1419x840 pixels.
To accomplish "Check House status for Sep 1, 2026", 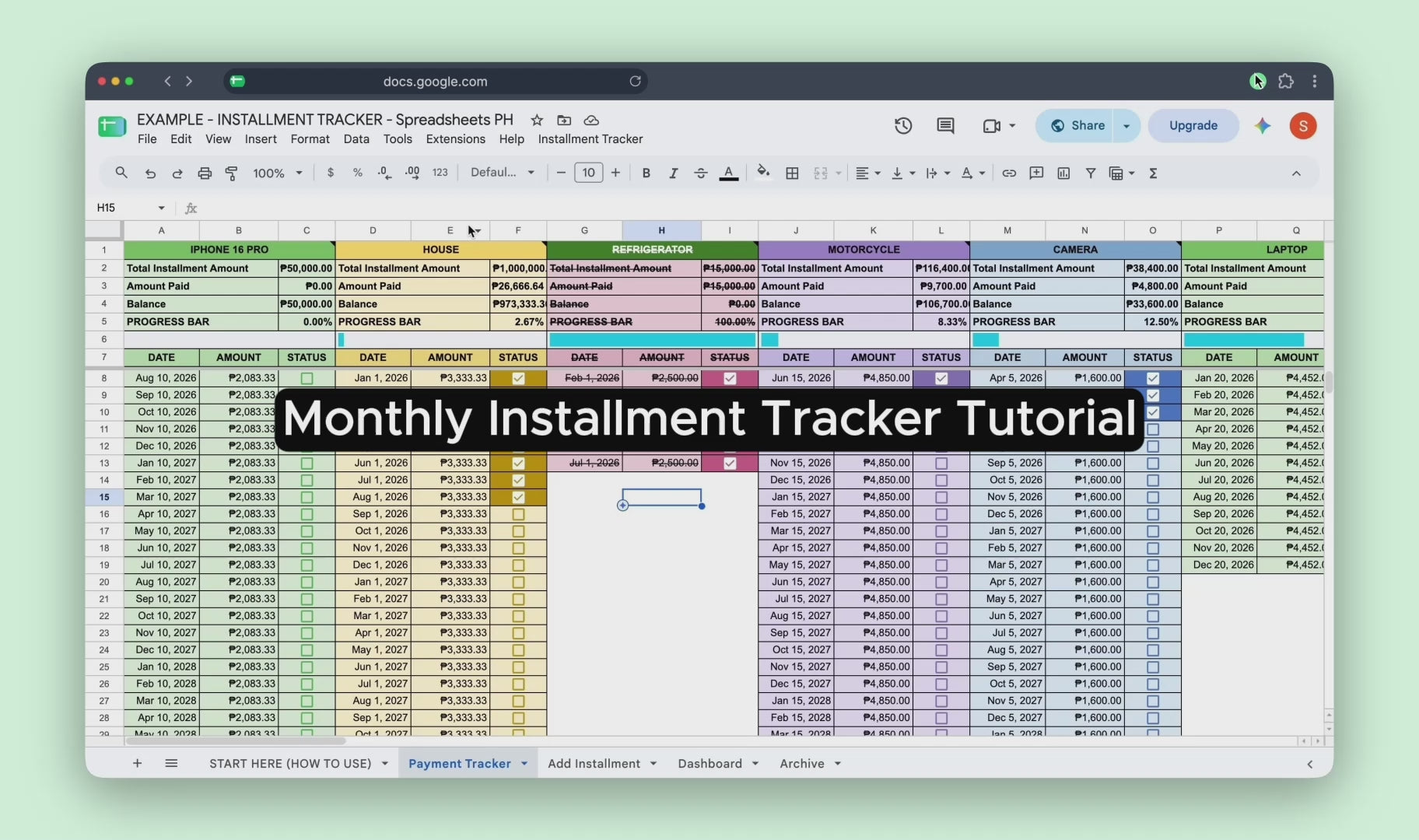I will click(x=518, y=514).
